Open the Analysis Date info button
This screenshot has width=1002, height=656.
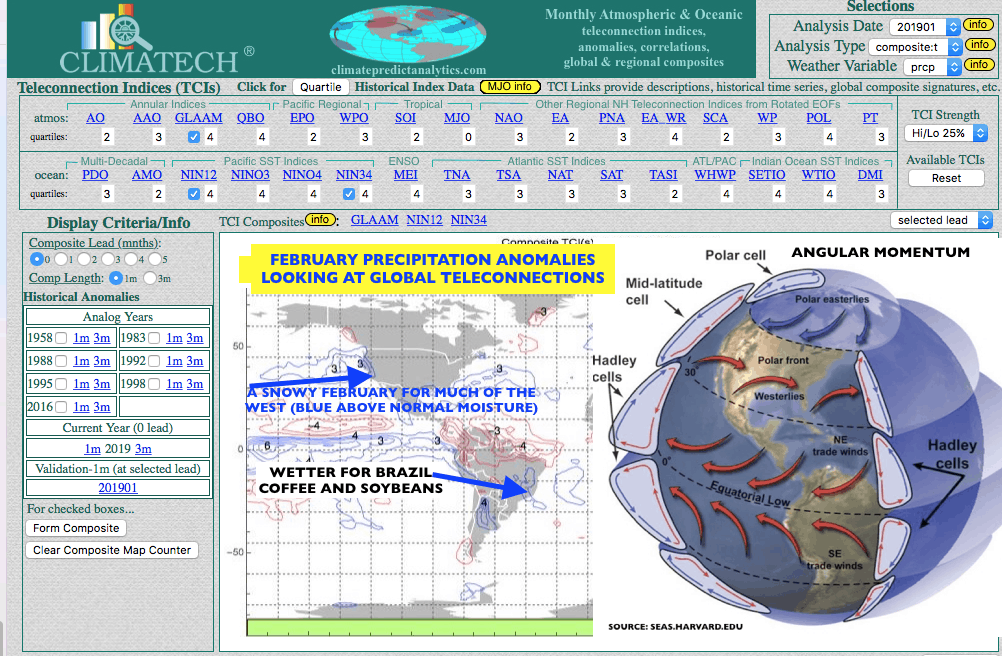[x=977, y=26]
